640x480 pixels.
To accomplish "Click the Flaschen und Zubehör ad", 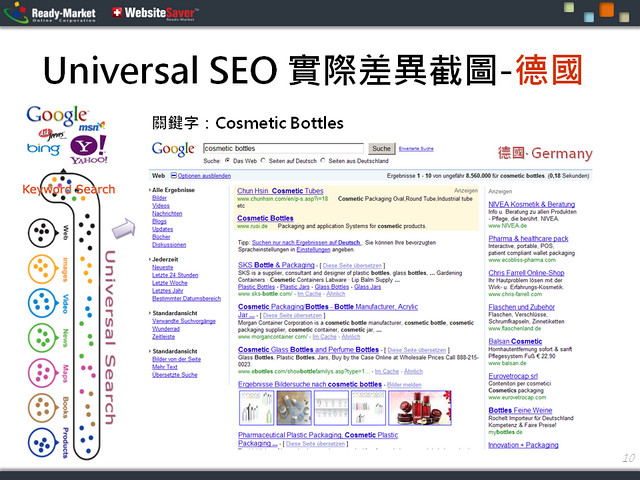I will coord(521,307).
